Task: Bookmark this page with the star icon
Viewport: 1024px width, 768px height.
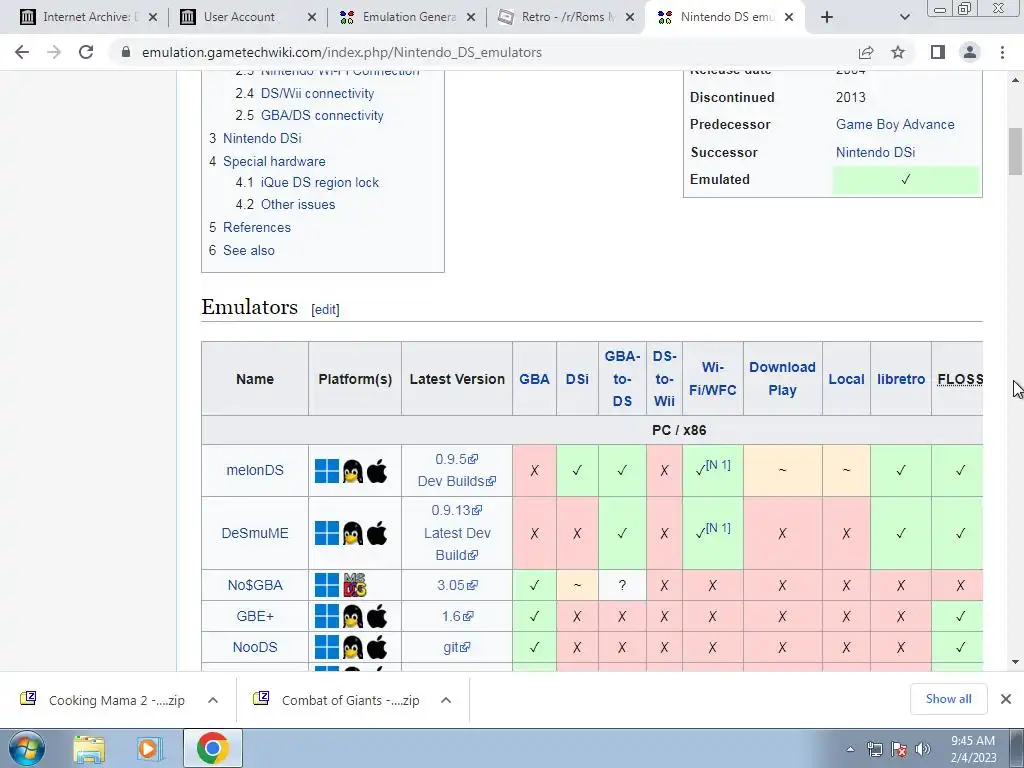Action: click(898, 52)
